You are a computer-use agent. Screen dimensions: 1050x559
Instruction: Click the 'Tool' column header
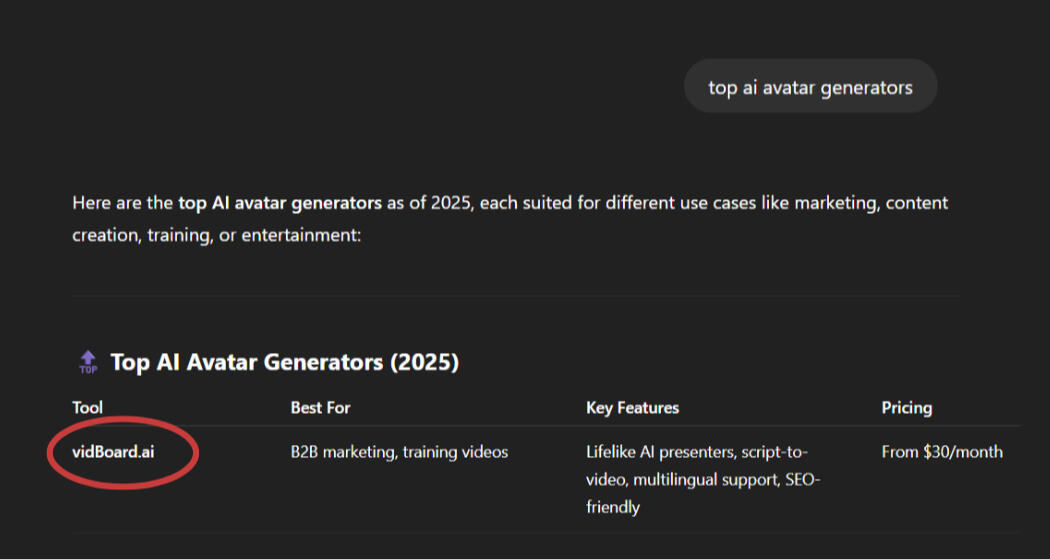(88, 408)
